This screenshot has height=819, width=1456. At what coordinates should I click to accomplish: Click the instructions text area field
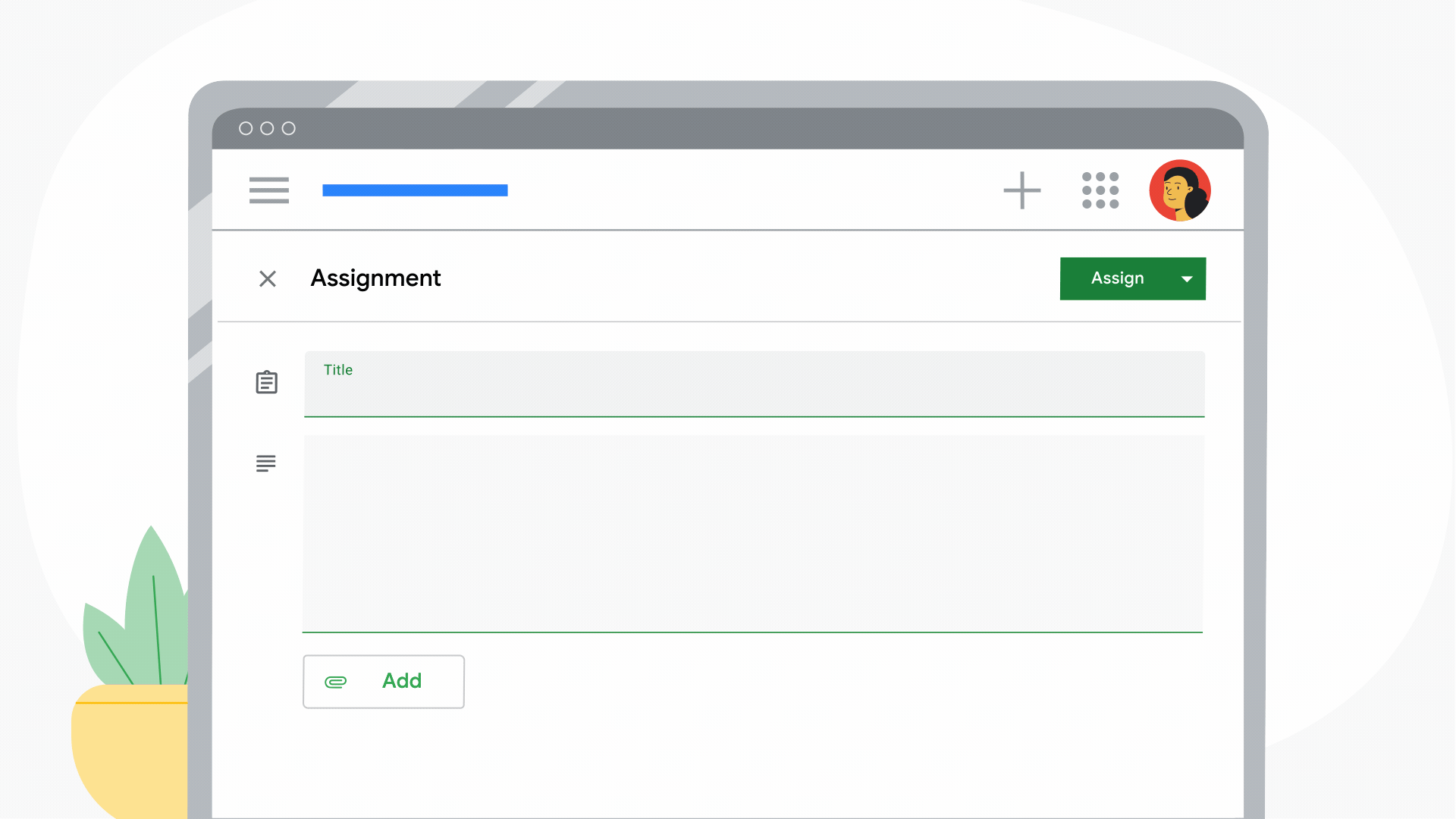click(753, 534)
